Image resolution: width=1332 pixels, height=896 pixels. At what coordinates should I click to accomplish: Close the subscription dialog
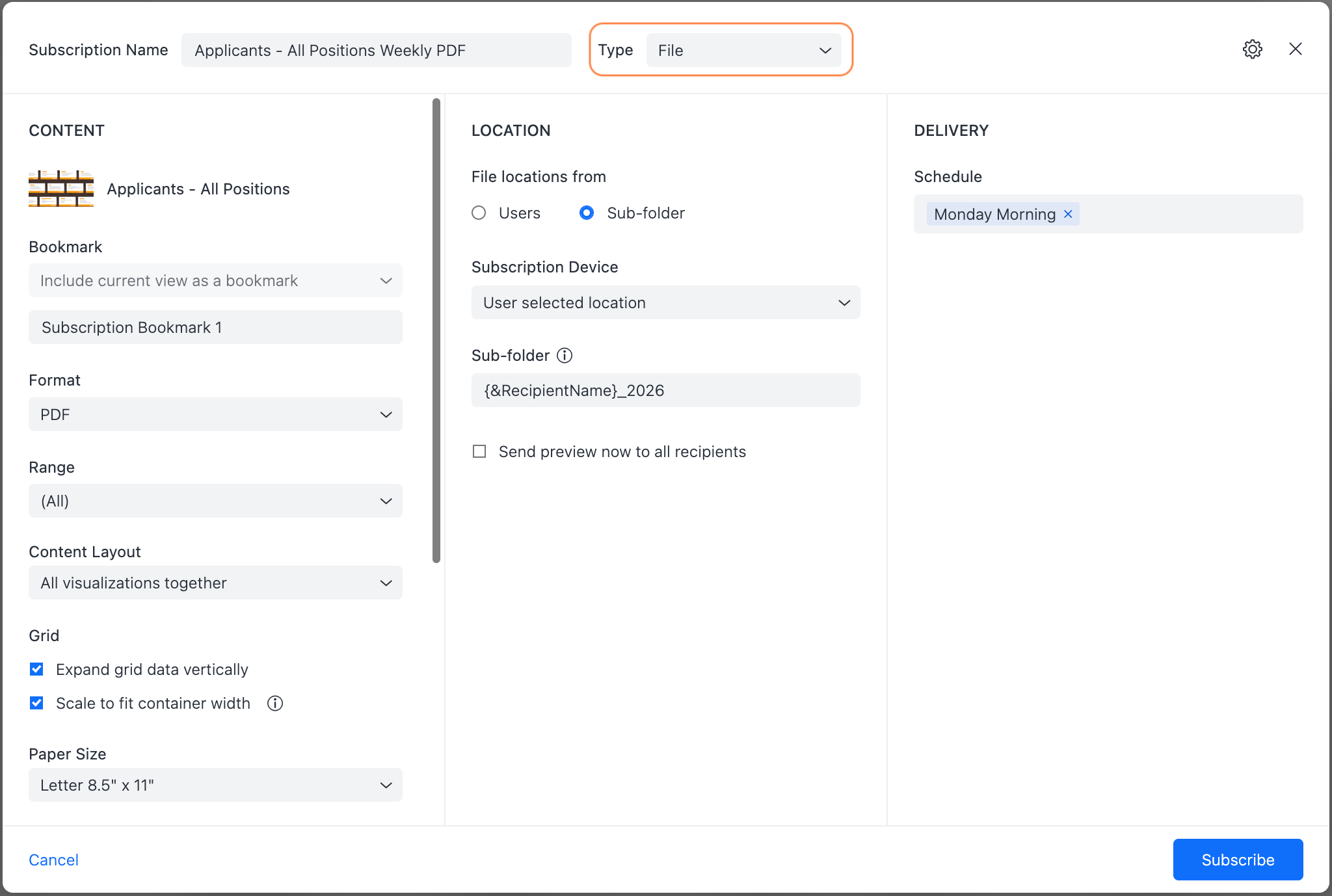[x=1296, y=49]
